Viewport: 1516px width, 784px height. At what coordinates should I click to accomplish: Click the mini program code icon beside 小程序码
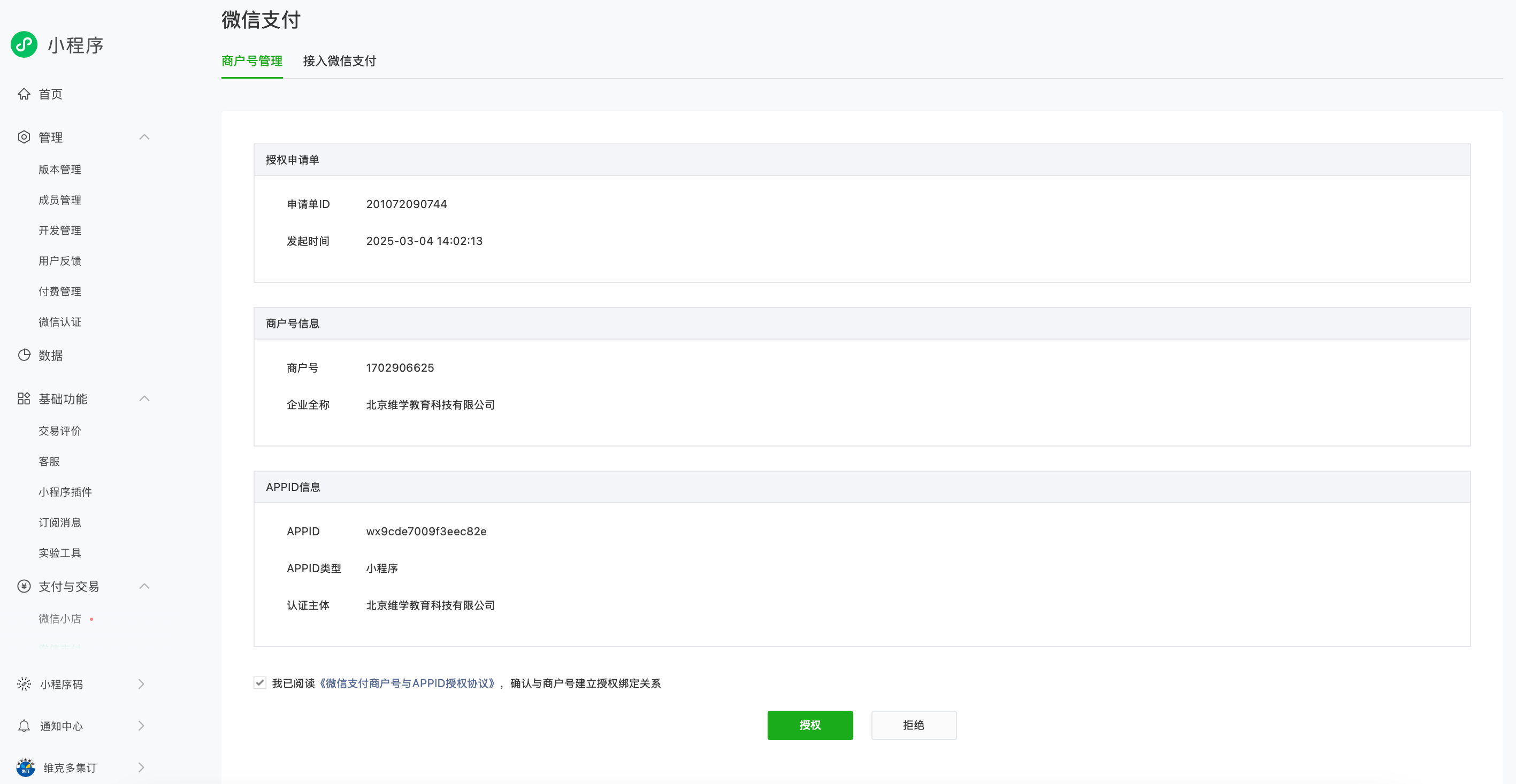pos(24,684)
